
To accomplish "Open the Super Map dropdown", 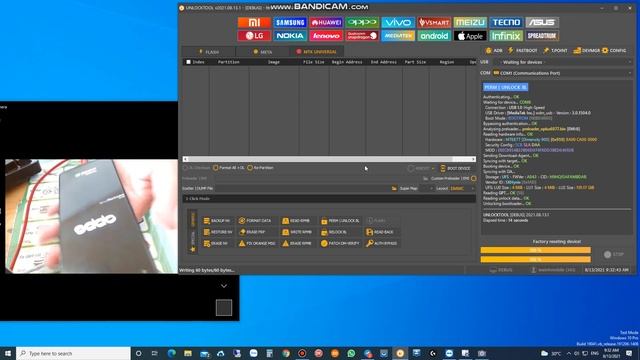I will (427, 189).
